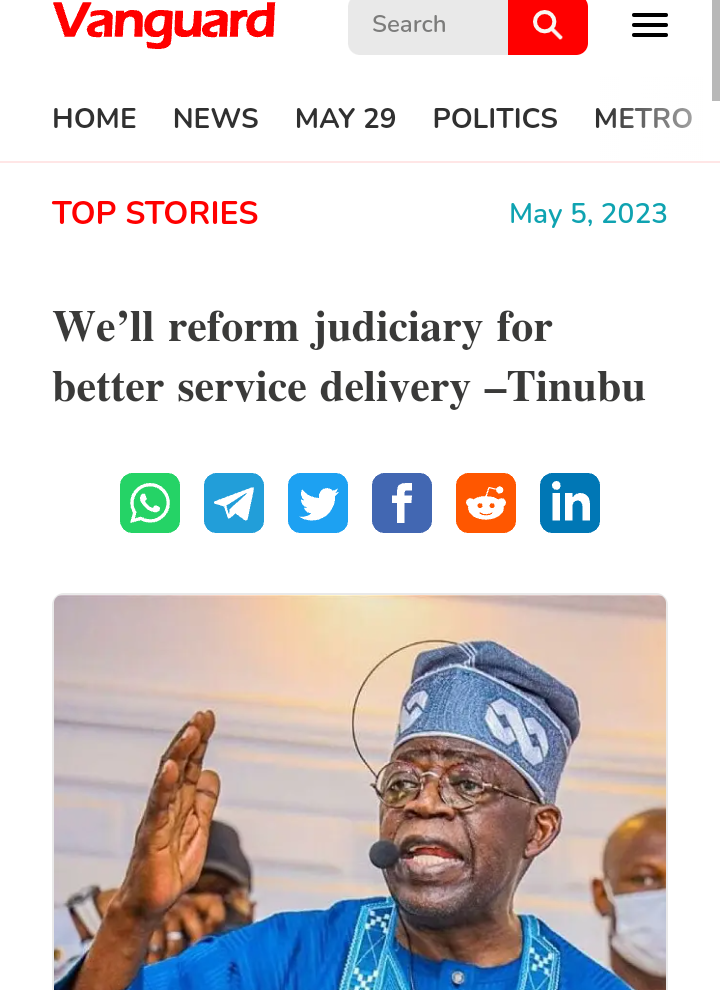This screenshot has width=720, height=990.
Task: Share article on Reddit
Action: pos(486,503)
